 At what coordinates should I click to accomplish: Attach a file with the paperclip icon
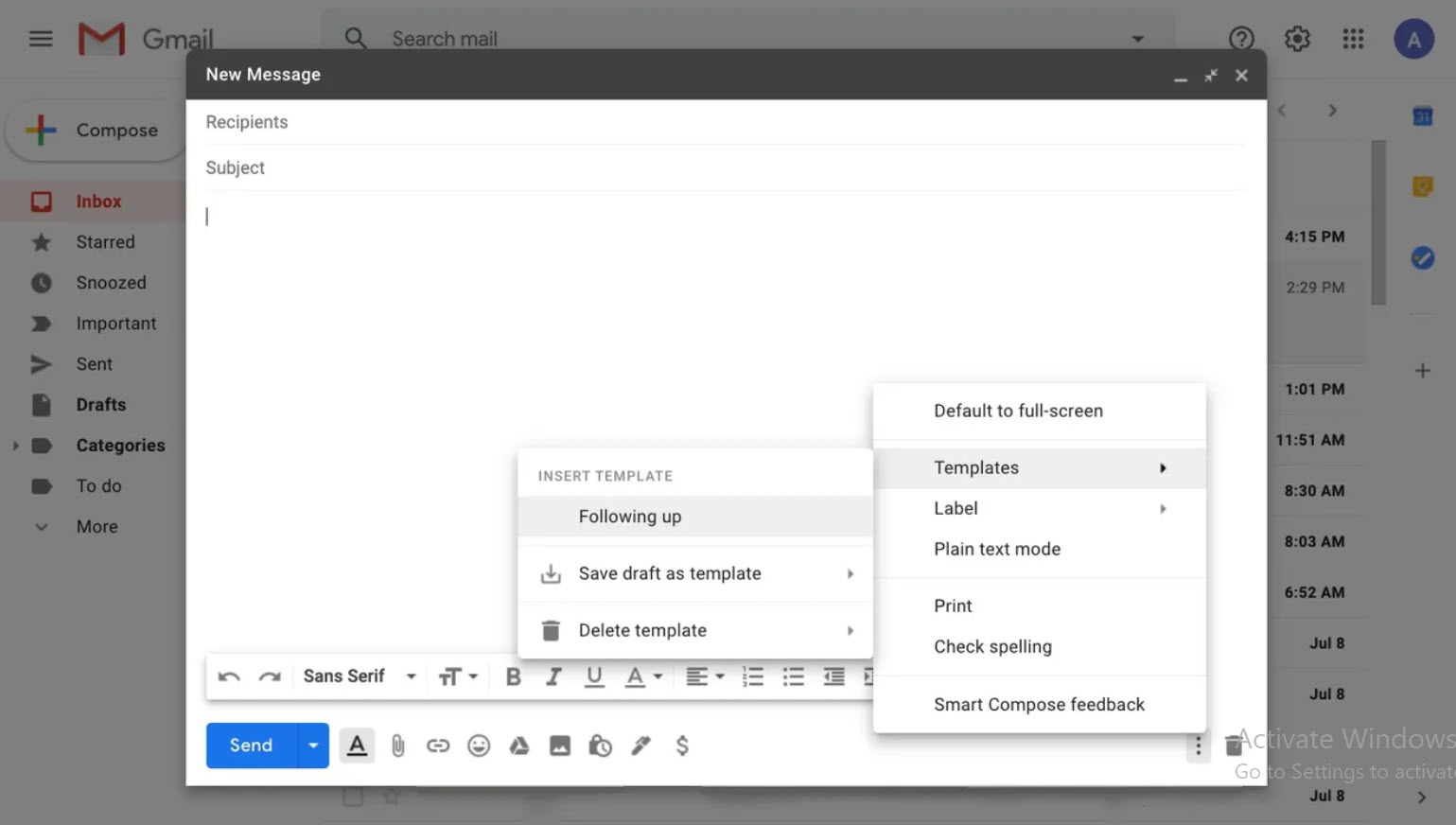(397, 746)
